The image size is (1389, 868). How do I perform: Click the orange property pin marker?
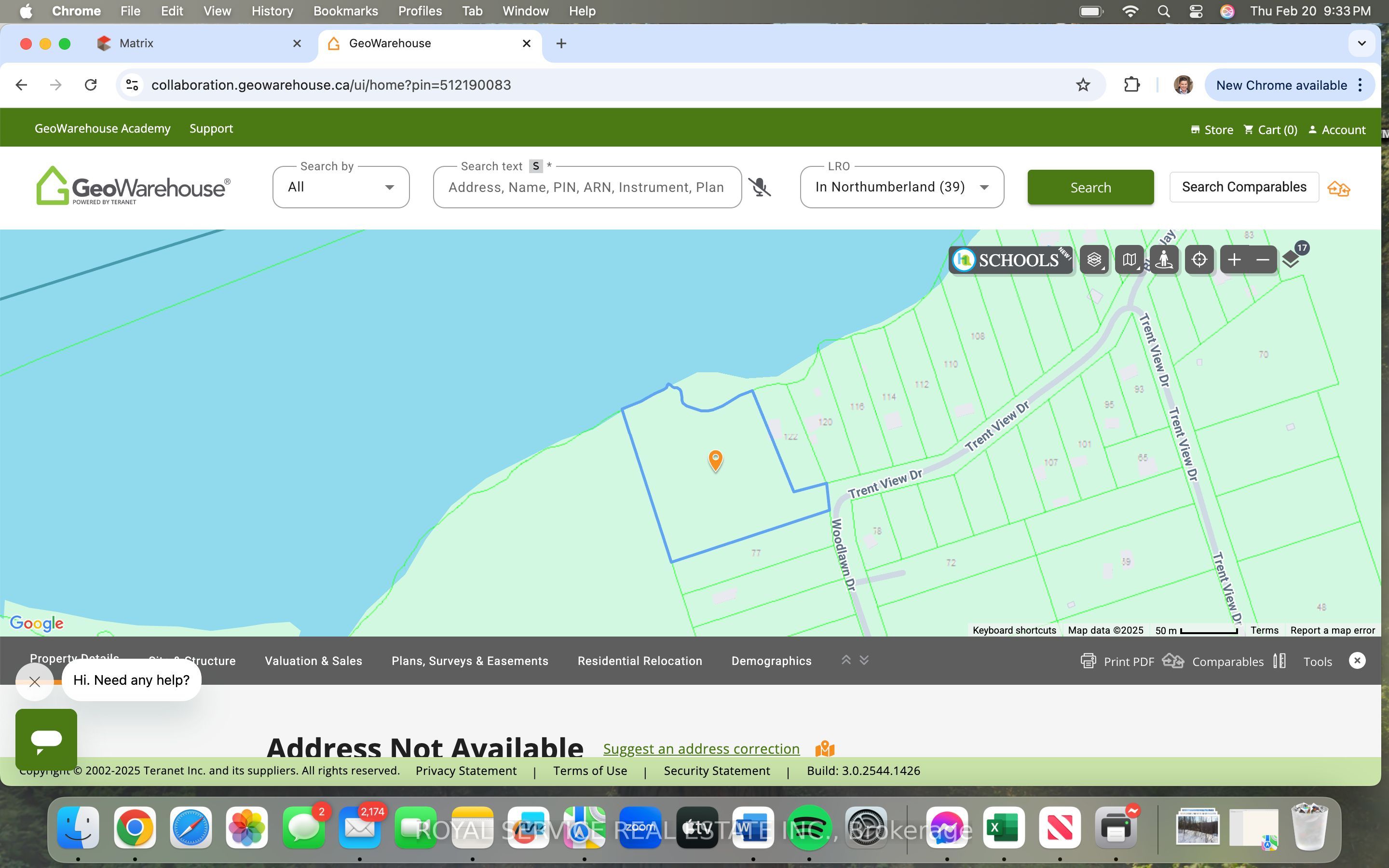coord(715,461)
